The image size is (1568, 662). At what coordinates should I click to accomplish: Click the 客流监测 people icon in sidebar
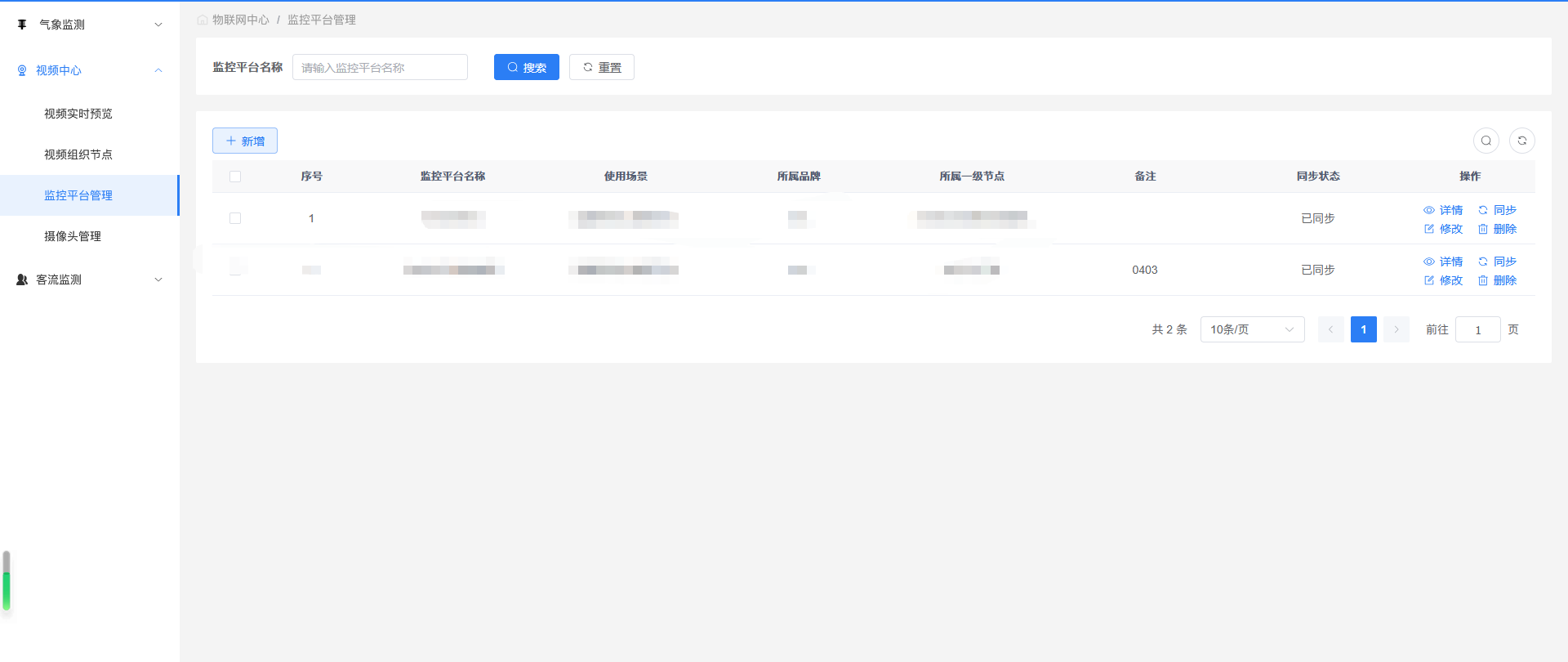click(22, 280)
